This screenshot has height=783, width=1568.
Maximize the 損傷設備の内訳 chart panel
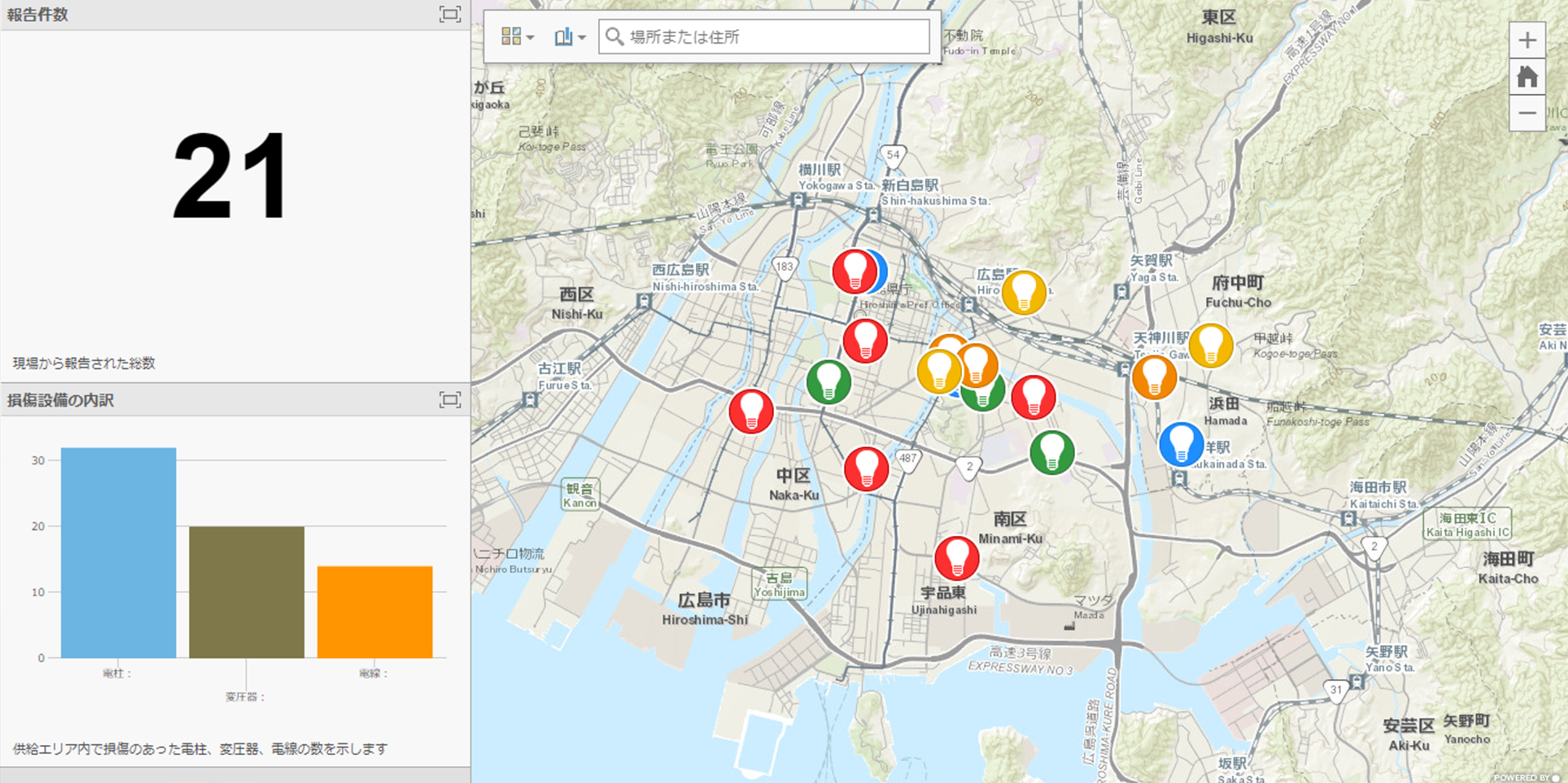(x=450, y=400)
